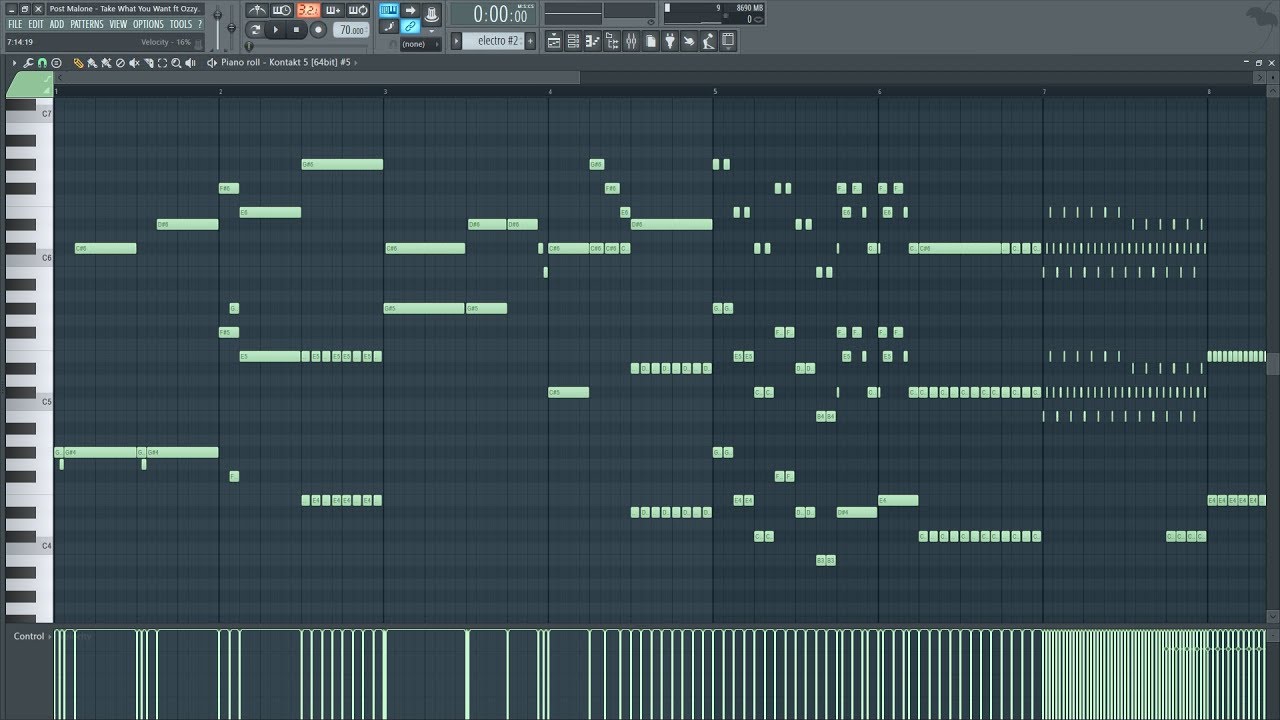Toggle the 3-2-1 recording countdown
Viewport: 1280px width, 720px height.
[308, 10]
